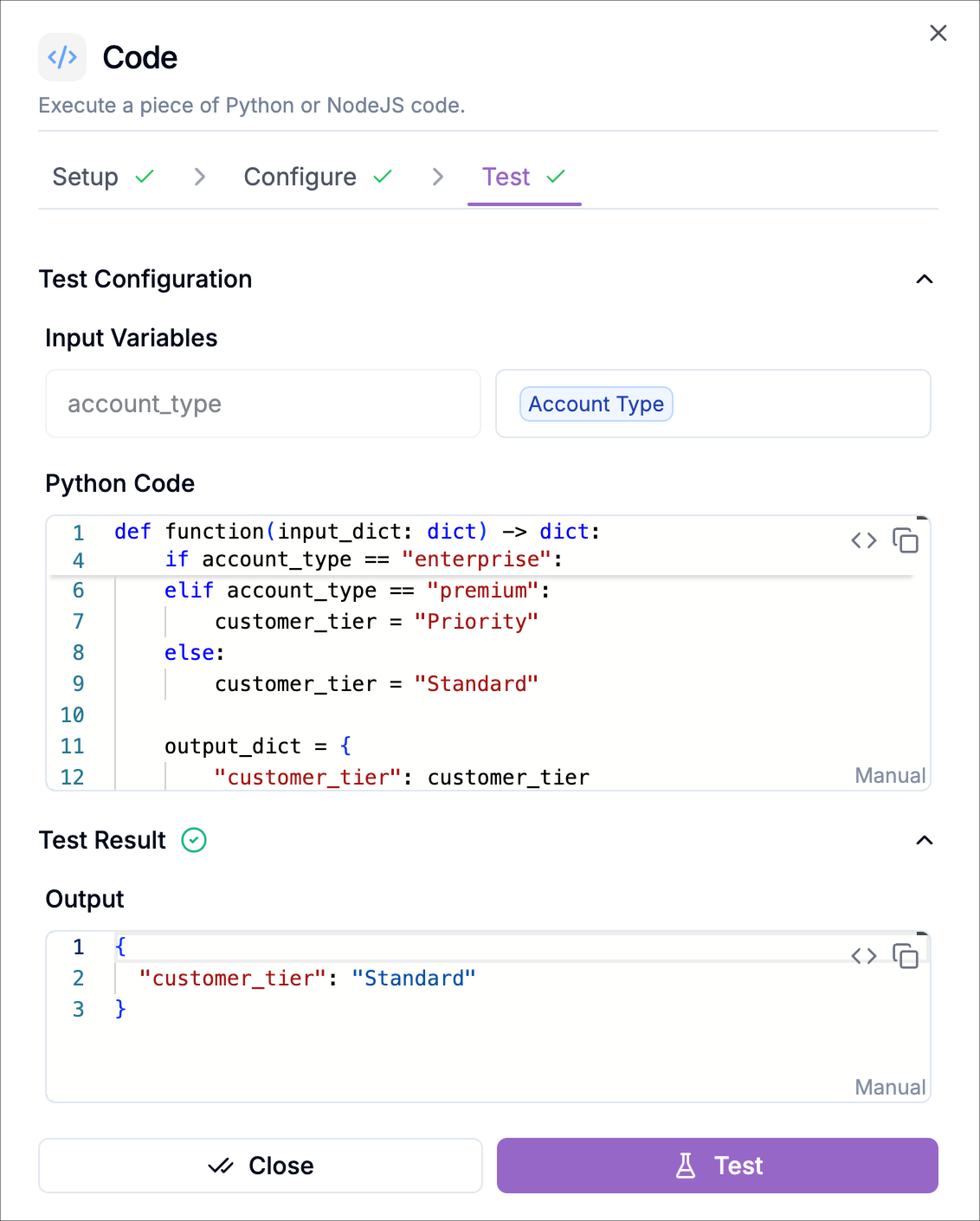The width and height of the screenshot is (980, 1221).
Task: Toggle Manual mode on the Python Code editor
Action: pos(890,775)
